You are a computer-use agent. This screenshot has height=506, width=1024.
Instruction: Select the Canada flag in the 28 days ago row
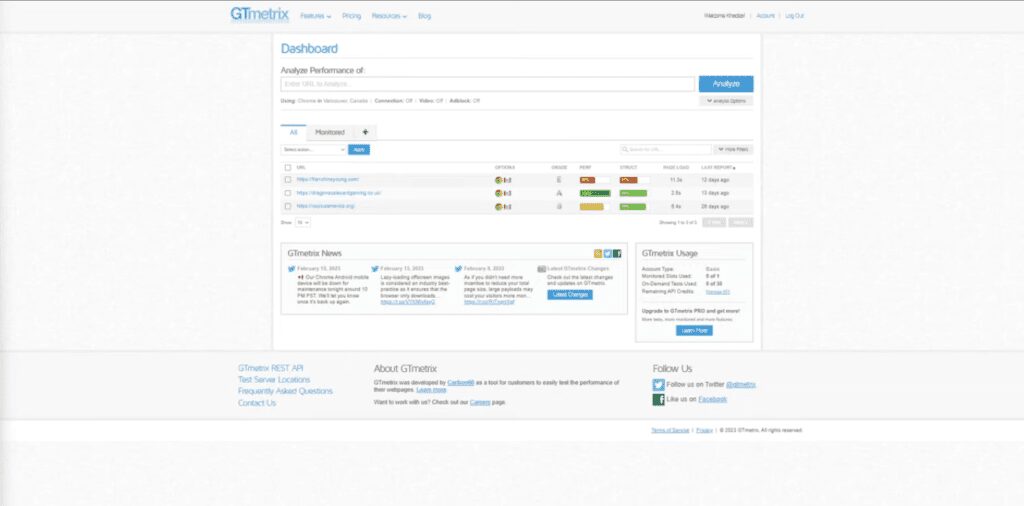click(x=507, y=206)
